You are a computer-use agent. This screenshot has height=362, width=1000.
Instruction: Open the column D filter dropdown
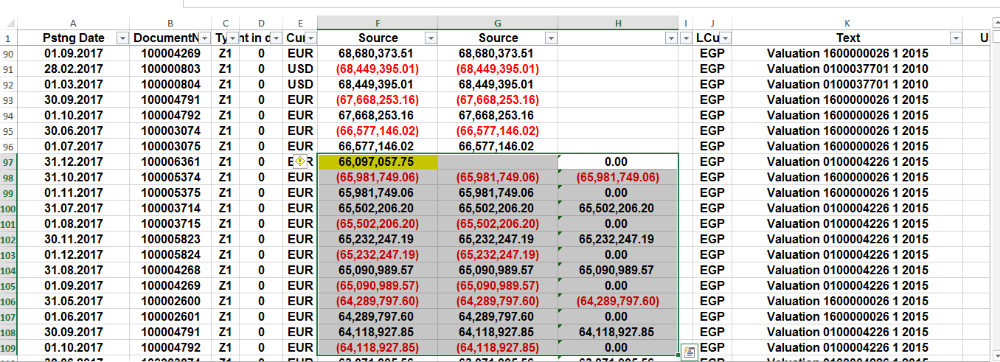276,38
